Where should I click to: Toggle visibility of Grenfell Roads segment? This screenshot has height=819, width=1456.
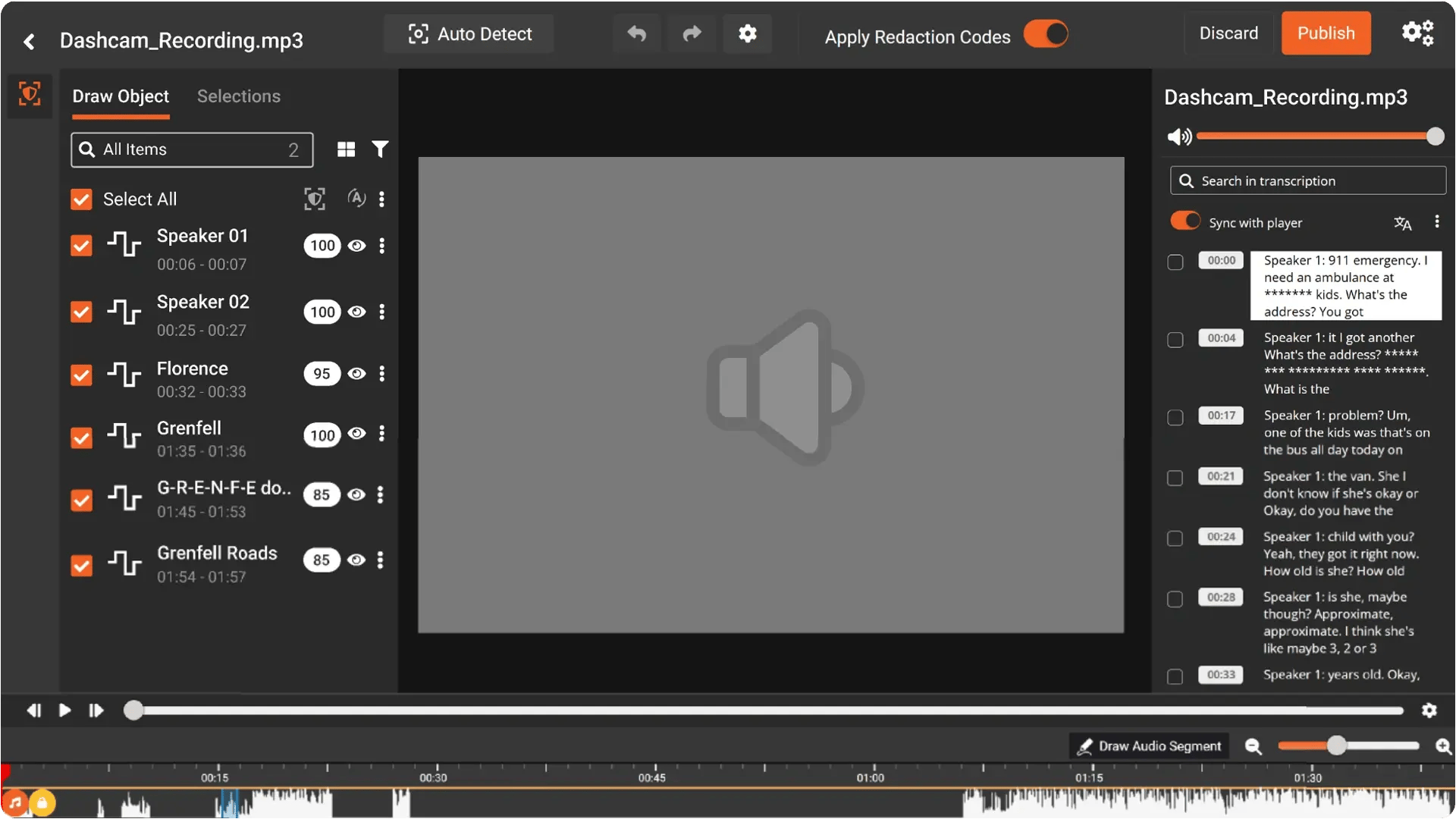click(356, 560)
